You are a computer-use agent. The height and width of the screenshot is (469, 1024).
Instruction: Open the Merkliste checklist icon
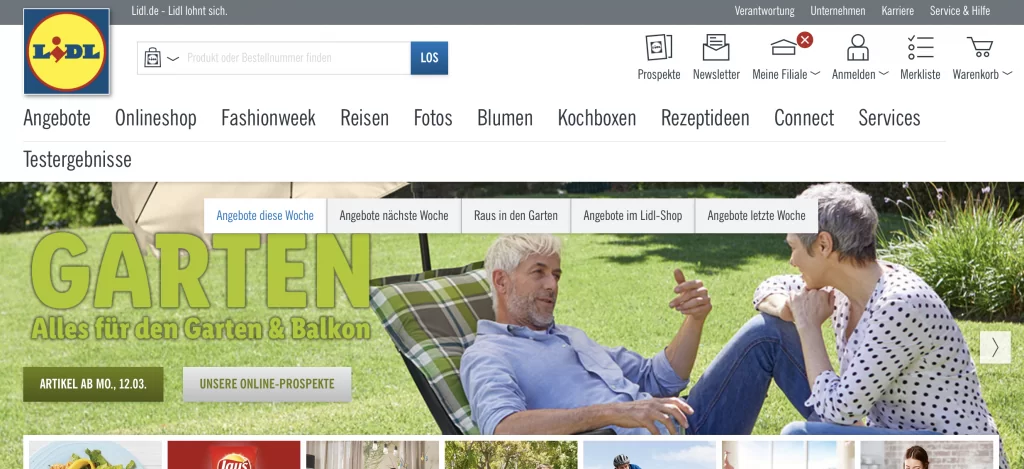coord(920,48)
